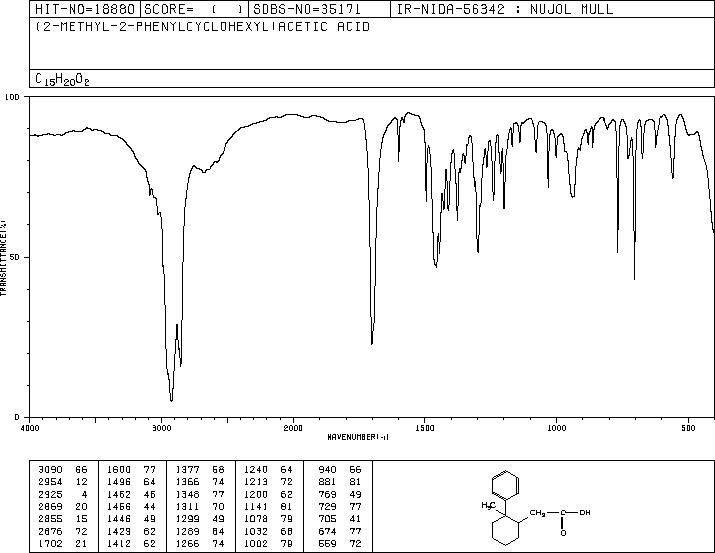715x553 pixels.
Task: Click the TRANSMITTANCE(%) y-axis label
Action: click(x=5, y=256)
